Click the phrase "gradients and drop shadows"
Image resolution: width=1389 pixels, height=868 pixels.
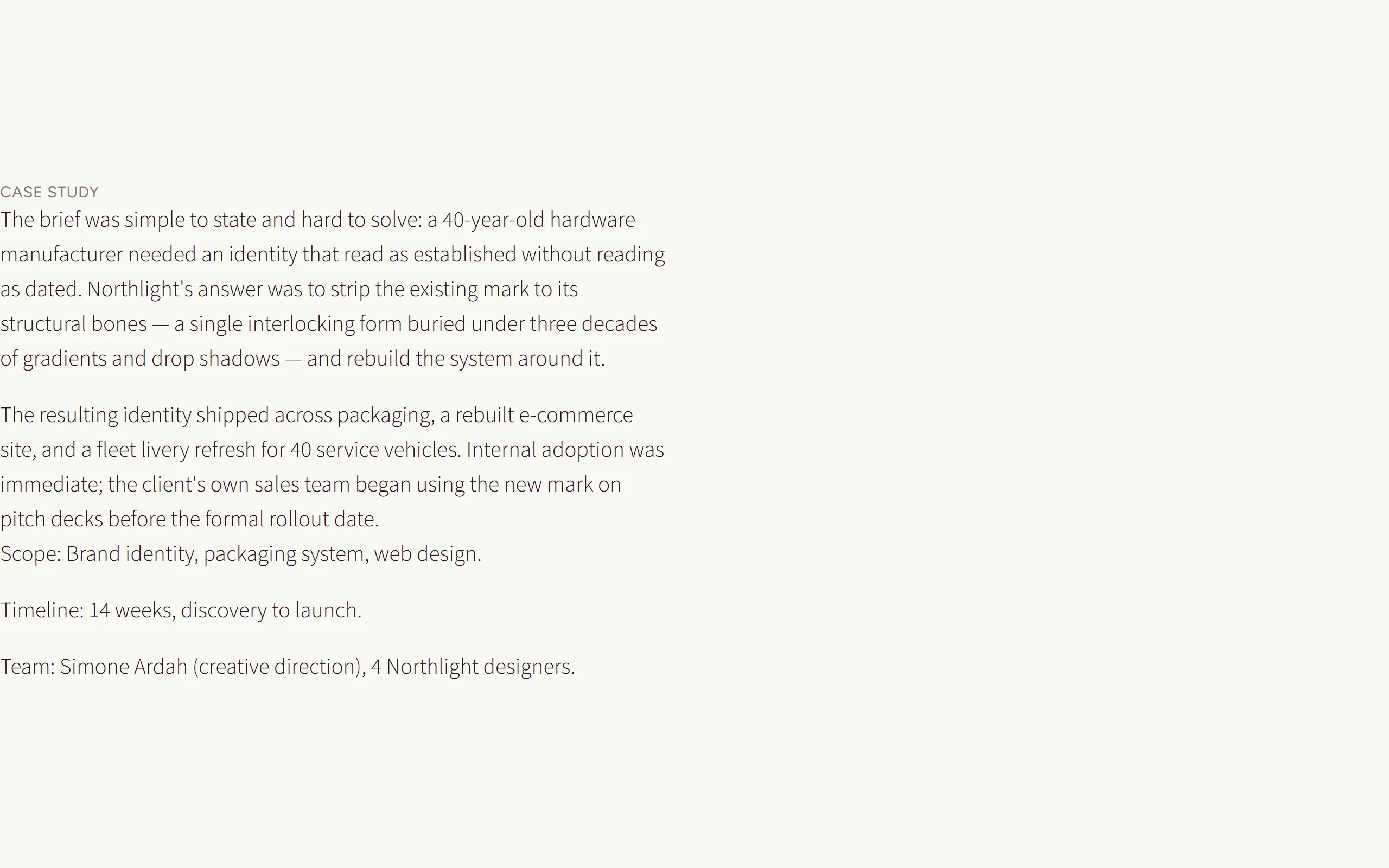[151, 359]
